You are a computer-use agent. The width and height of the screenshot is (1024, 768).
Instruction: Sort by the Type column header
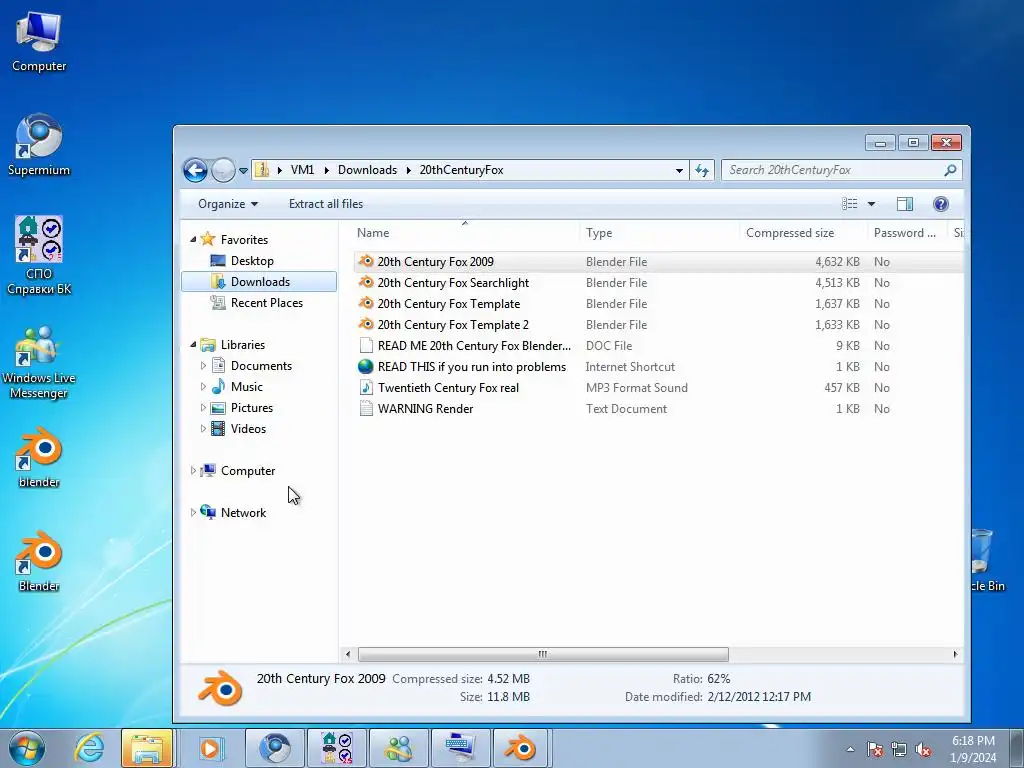point(659,232)
